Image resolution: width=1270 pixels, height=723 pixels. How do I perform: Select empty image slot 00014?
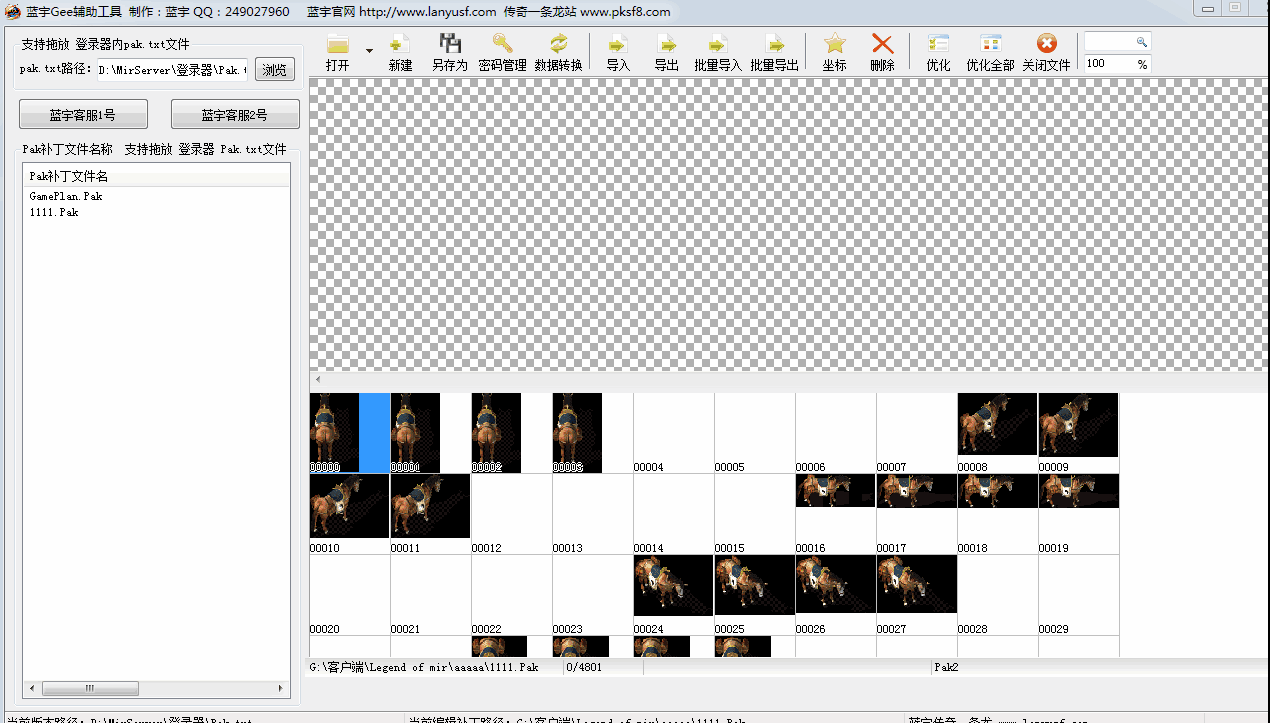673,513
